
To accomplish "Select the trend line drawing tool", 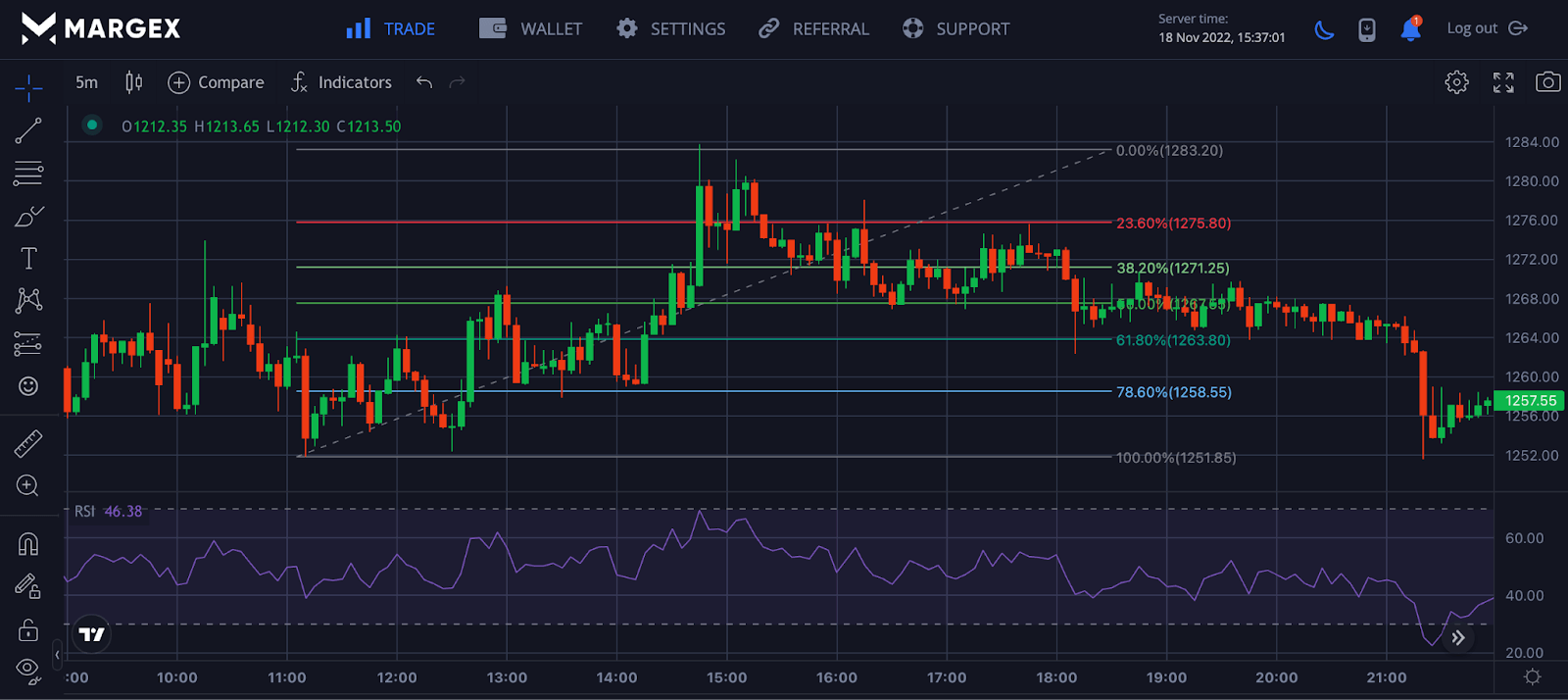I will (28, 130).
